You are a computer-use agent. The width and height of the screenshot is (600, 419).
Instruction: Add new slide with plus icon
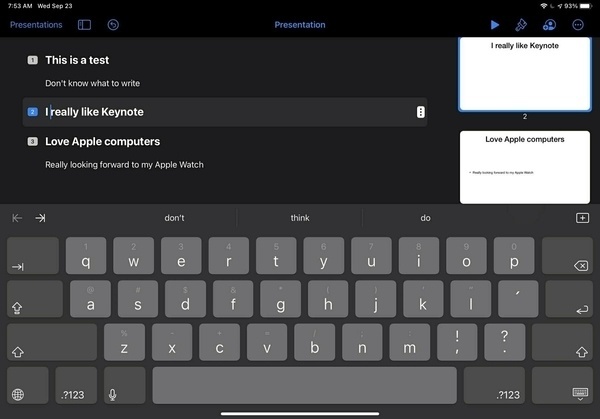[x=582, y=218]
